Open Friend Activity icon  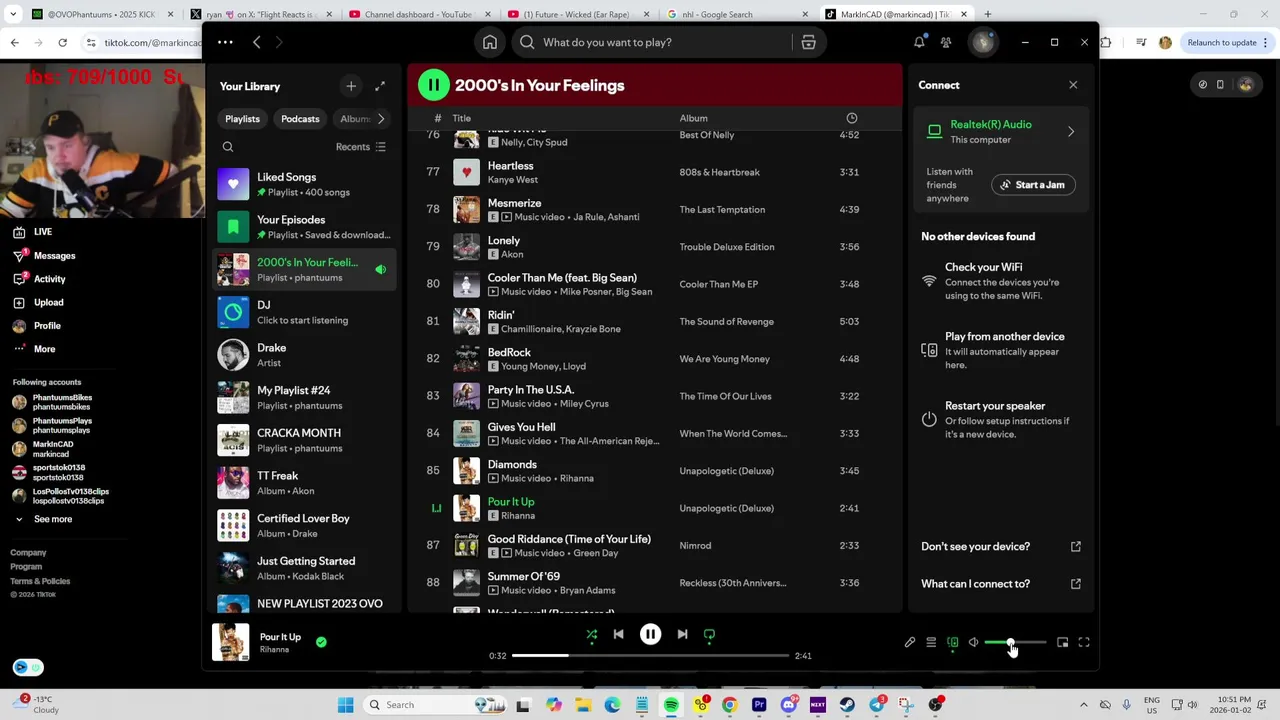(946, 42)
